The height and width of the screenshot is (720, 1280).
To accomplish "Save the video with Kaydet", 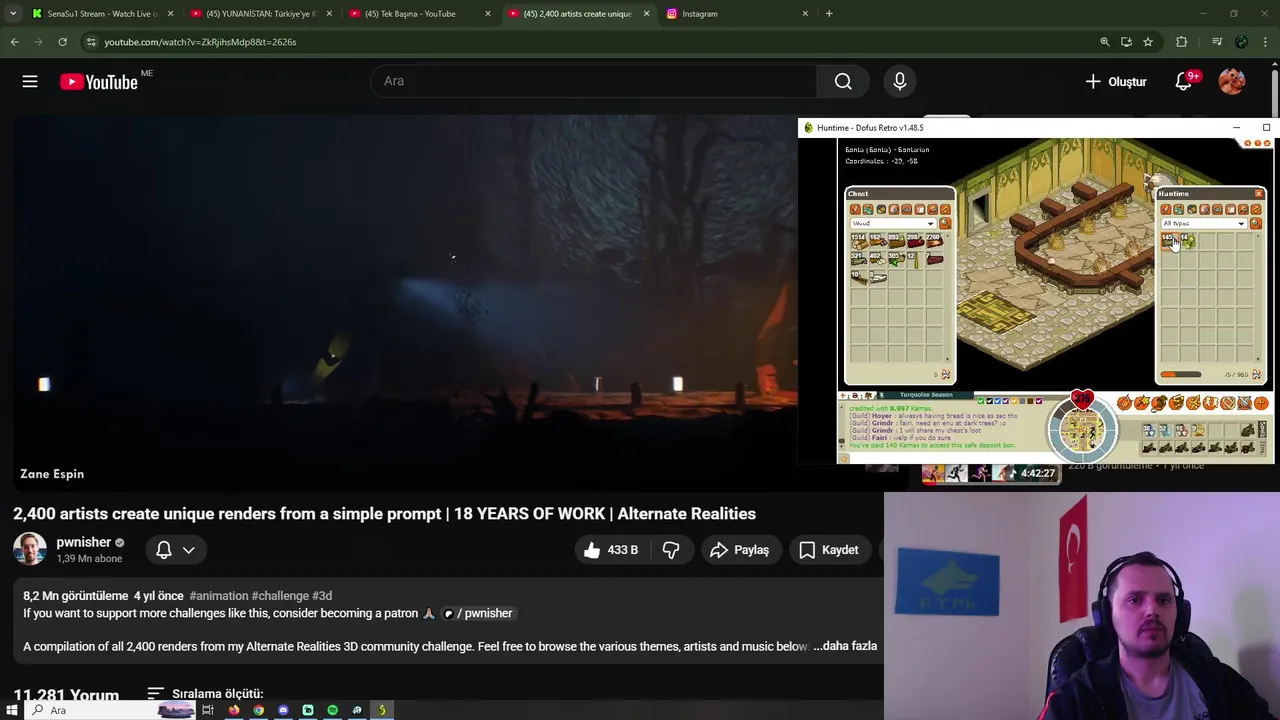I will [829, 550].
